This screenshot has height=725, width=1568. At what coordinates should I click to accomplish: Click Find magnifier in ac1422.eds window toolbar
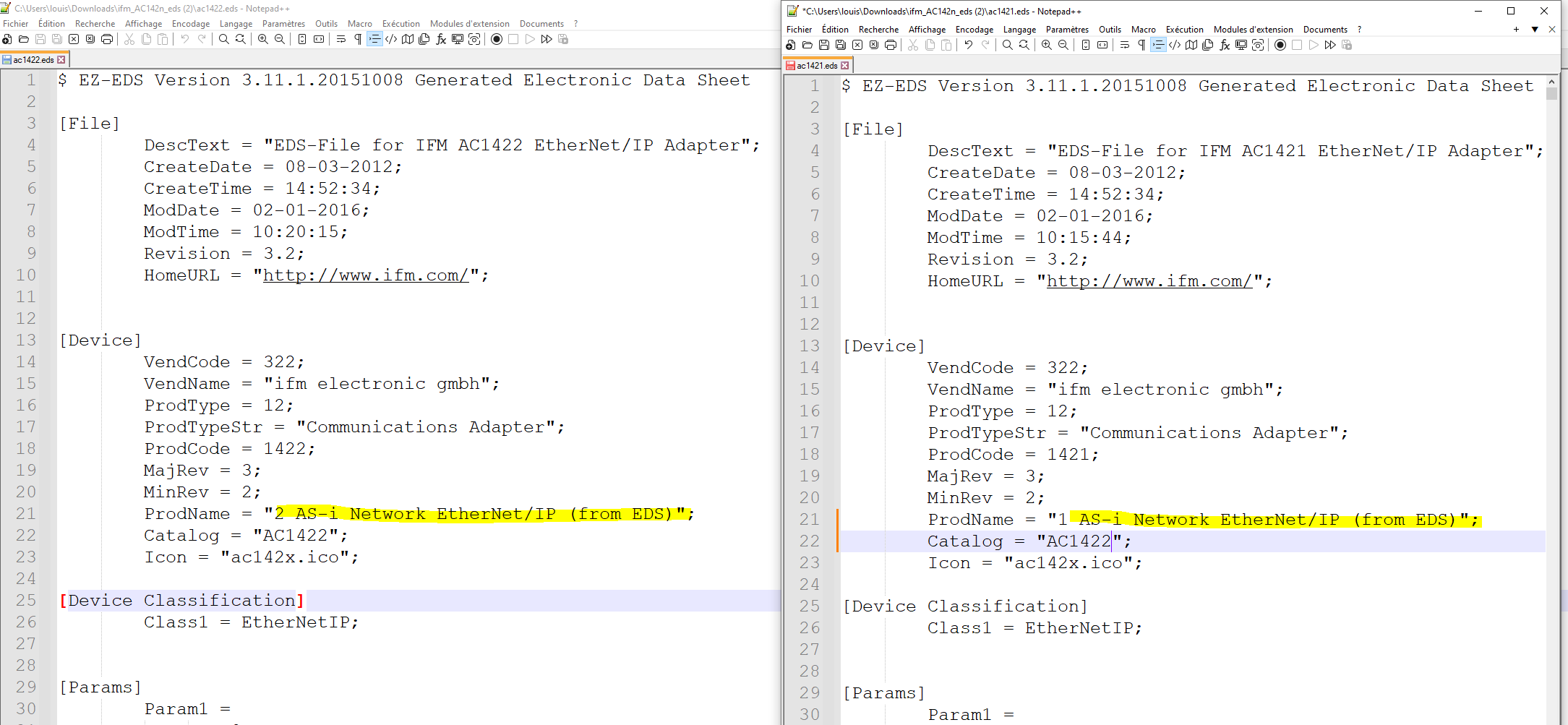pyautogui.click(x=224, y=39)
